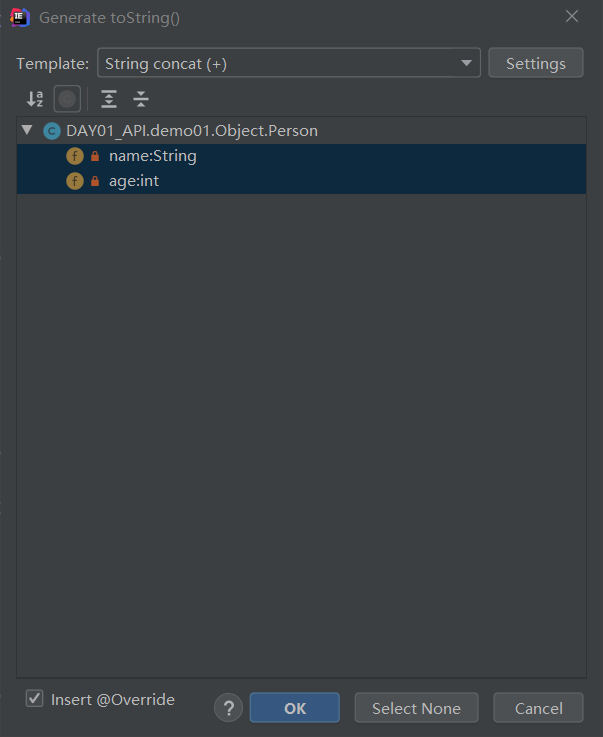This screenshot has height=737, width=603.
Task: Click the field icon next to age:int
Action: click(x=75, y=181)
